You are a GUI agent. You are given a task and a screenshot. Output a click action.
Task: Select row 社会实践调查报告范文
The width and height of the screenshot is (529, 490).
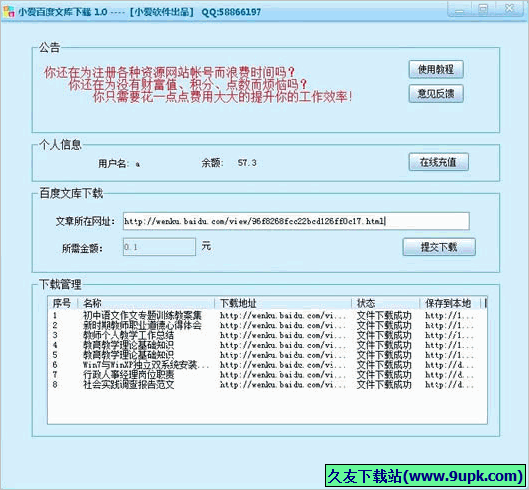[x=267, y=384]
